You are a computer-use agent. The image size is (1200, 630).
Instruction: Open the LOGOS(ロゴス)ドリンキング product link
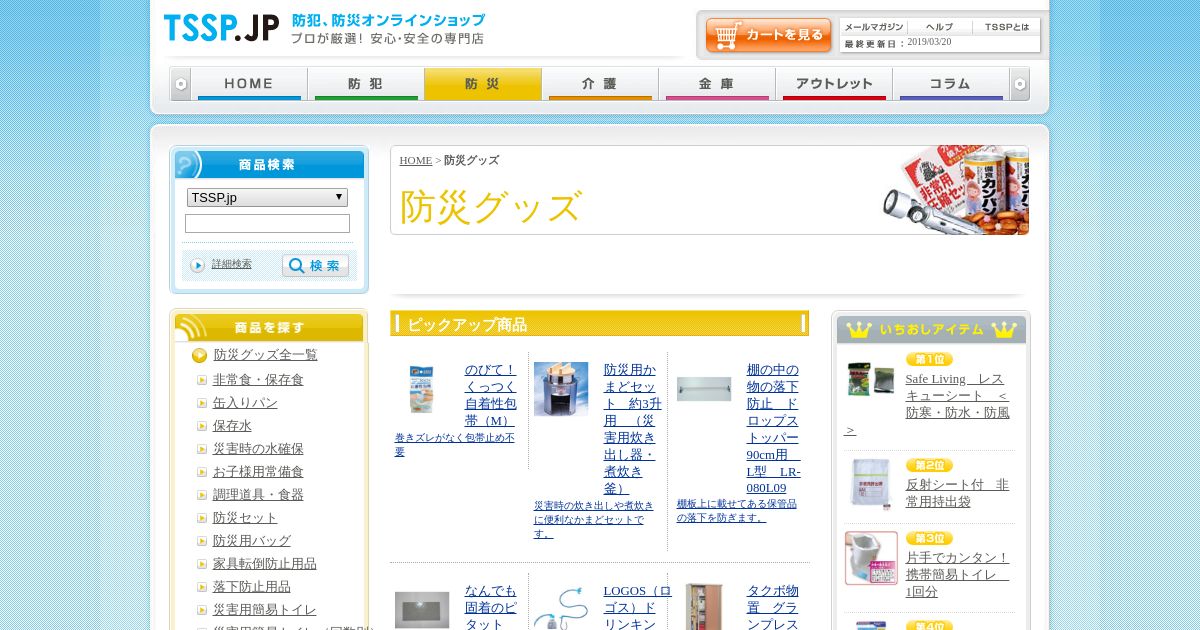637,607
